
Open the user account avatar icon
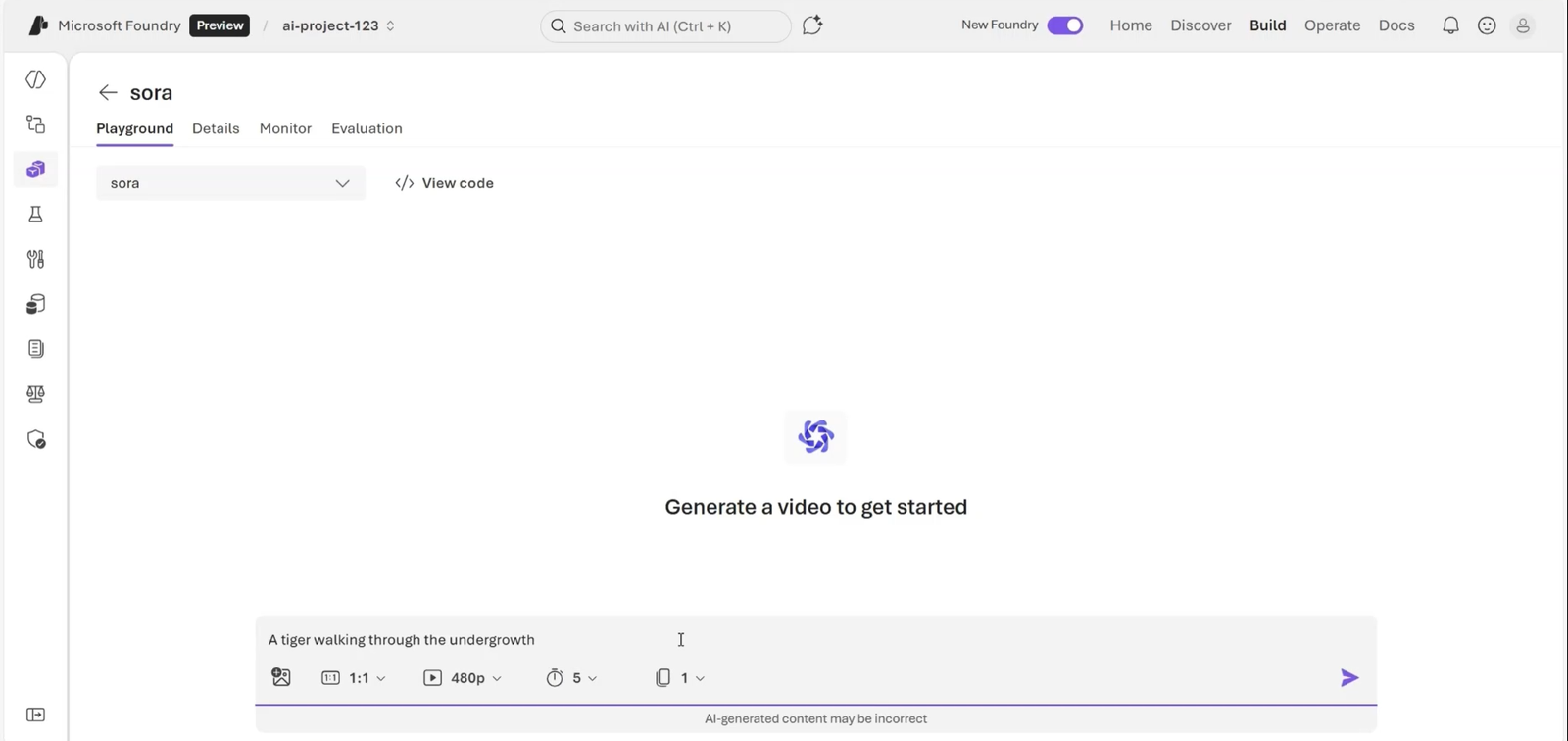click(x=1523, y=25)
